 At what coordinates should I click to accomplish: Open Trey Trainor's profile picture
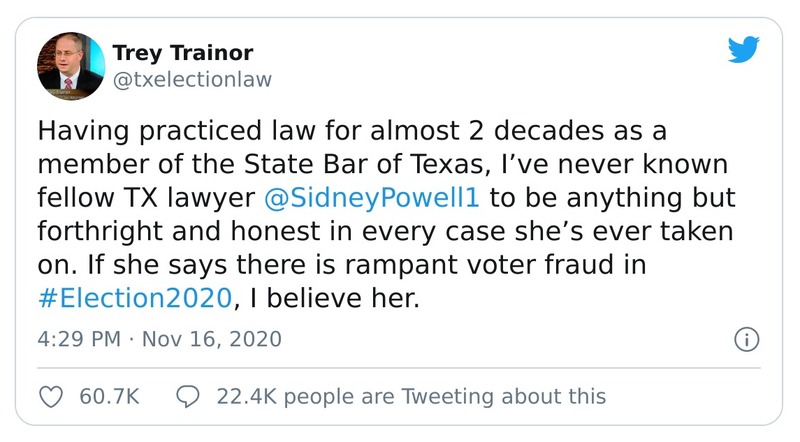[x=73, y=65]
